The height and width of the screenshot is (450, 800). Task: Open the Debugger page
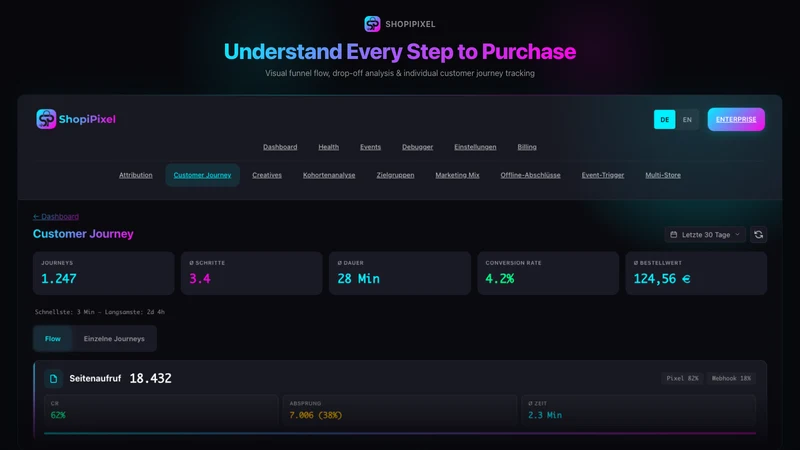417,147
